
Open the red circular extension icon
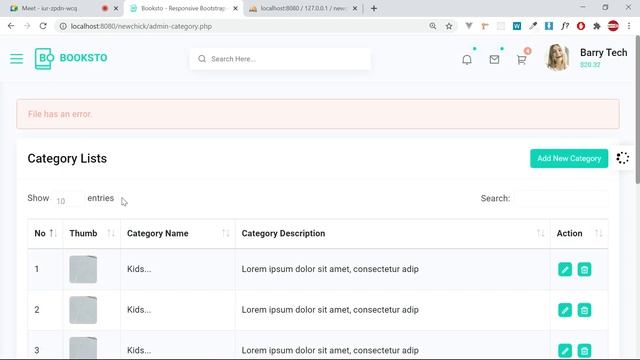(581, 26)
